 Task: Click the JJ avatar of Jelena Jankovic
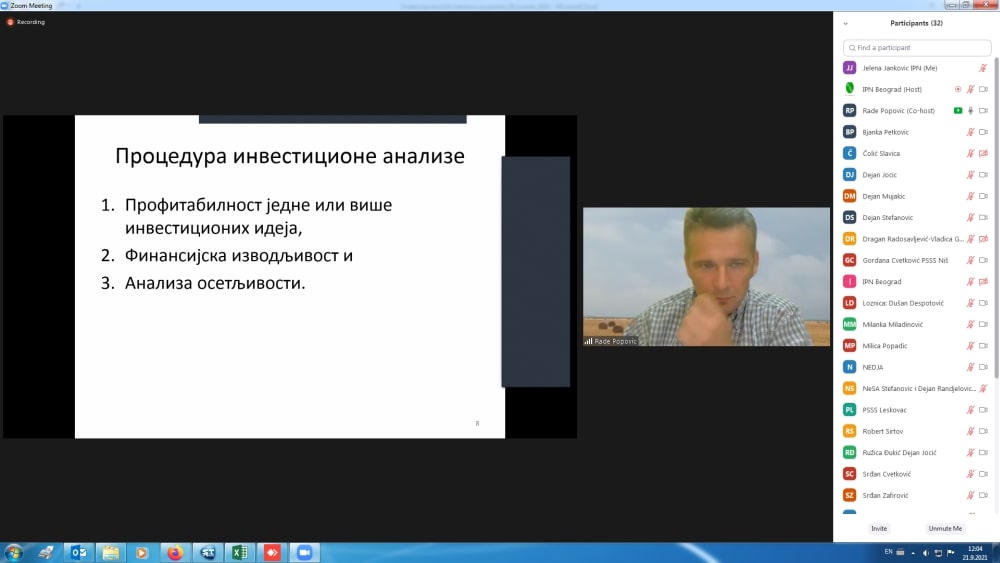(x=849, y=68)
